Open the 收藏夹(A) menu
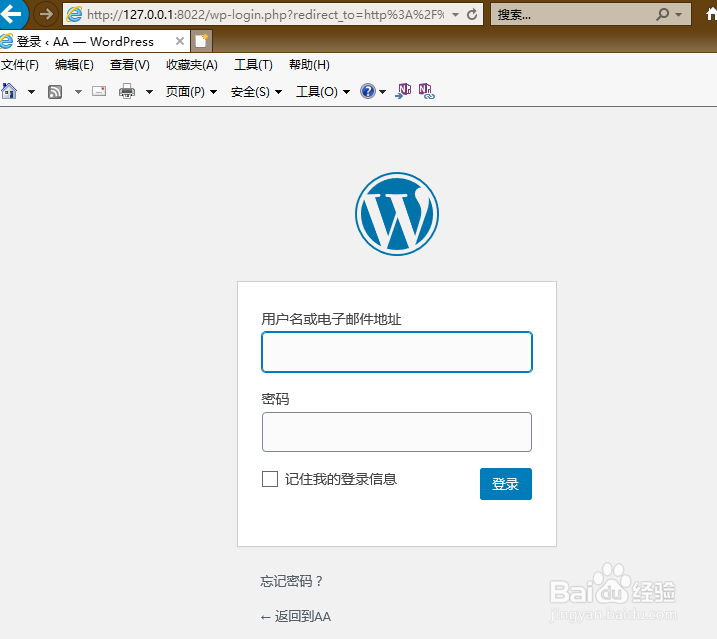Screen dimensions: 717x639 pos(192,64)
